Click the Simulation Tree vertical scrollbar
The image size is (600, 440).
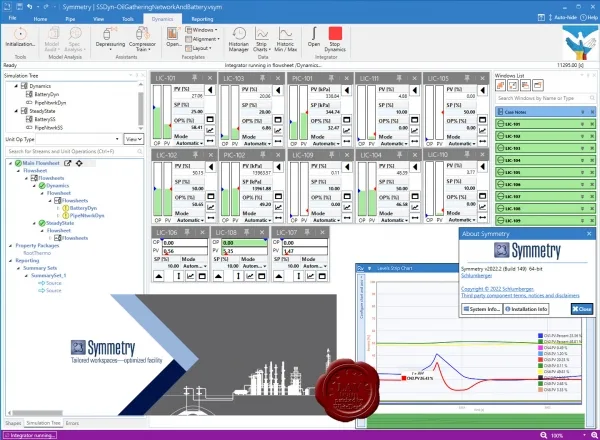pos(140,106)
